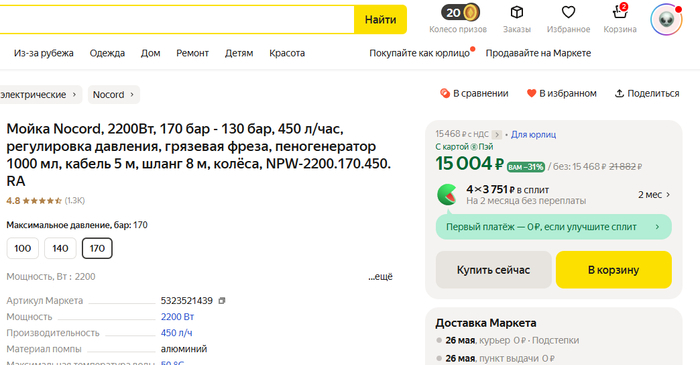The image size is (700, 365).
Task: Open Покупайте как юрлицо link
Action: [420, 53]
